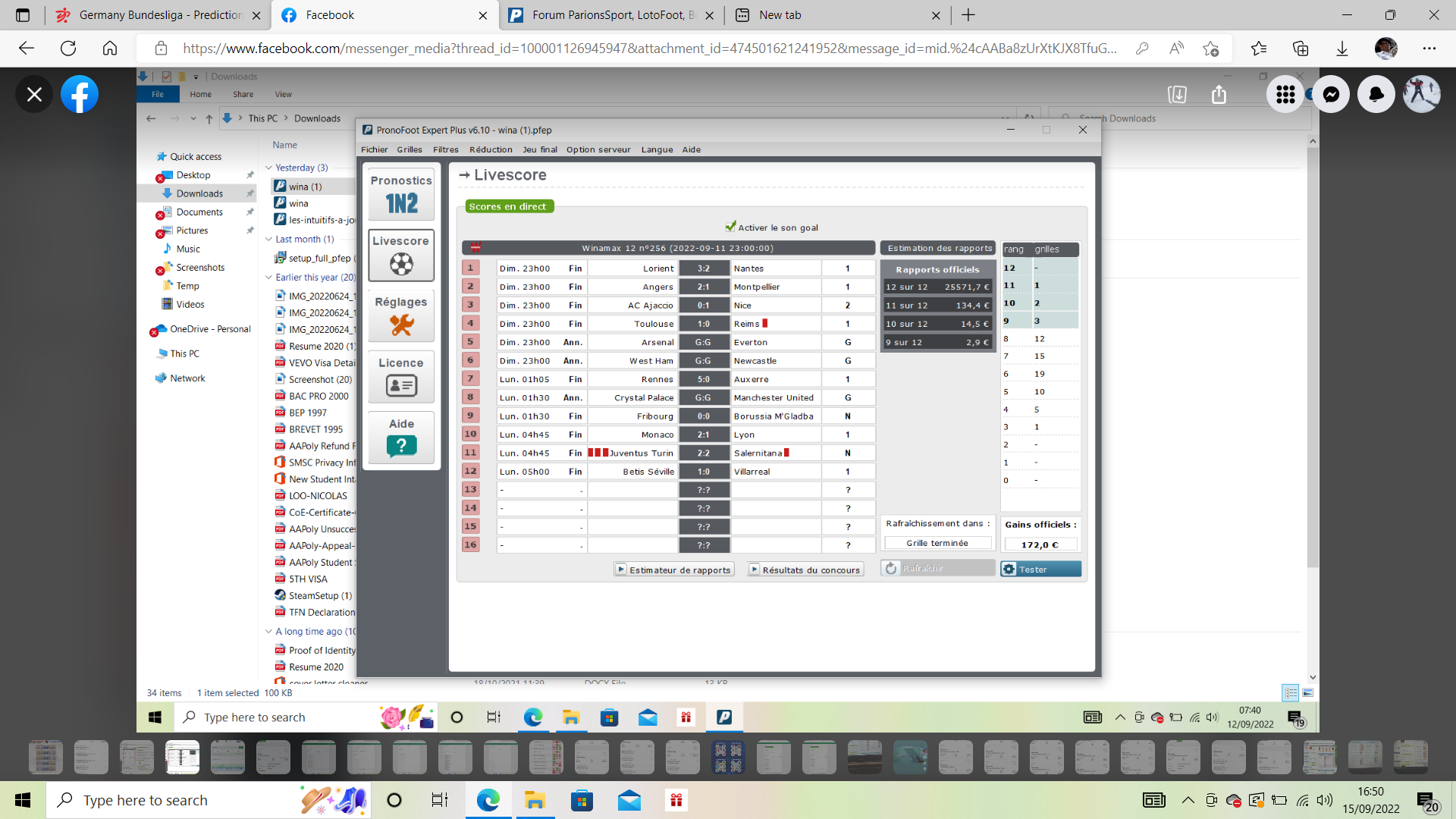
Task: Refresh the current browser page
Action: [x=68, y=49]
